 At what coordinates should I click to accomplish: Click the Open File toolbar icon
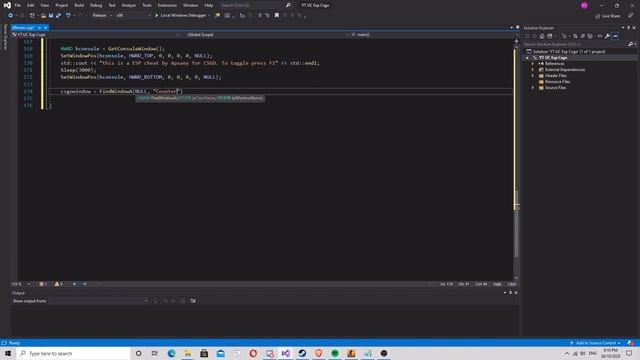(x=43, y=16)
